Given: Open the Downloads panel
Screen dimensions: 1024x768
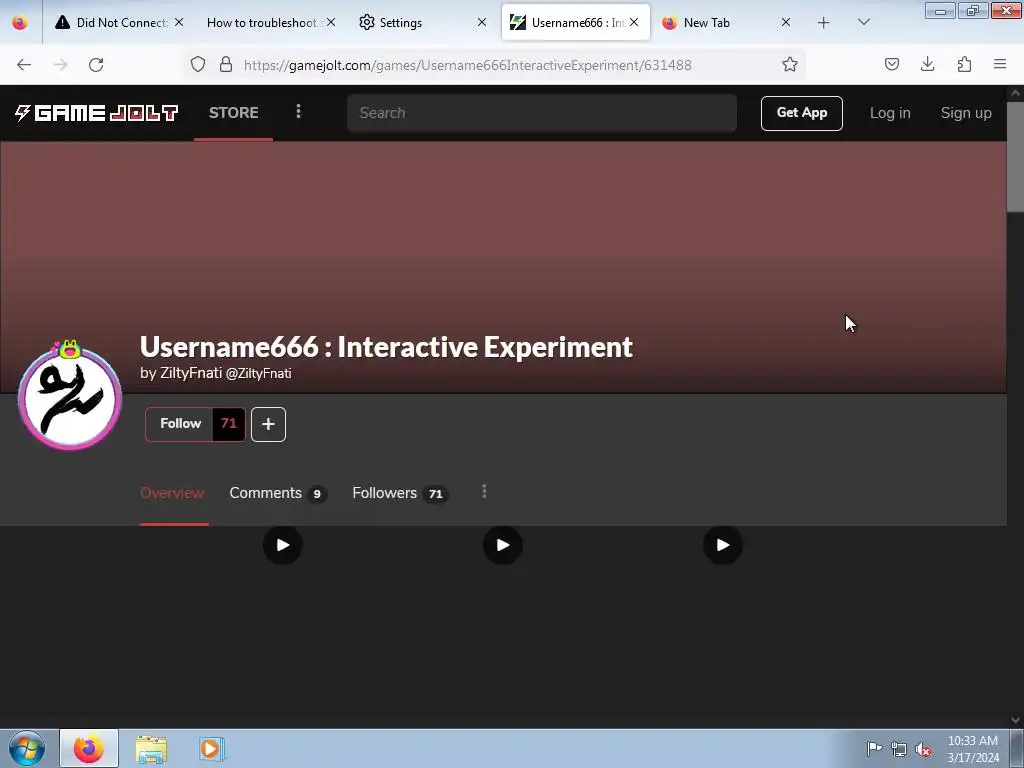Looking at the screenshot, I should pos(927,64).
